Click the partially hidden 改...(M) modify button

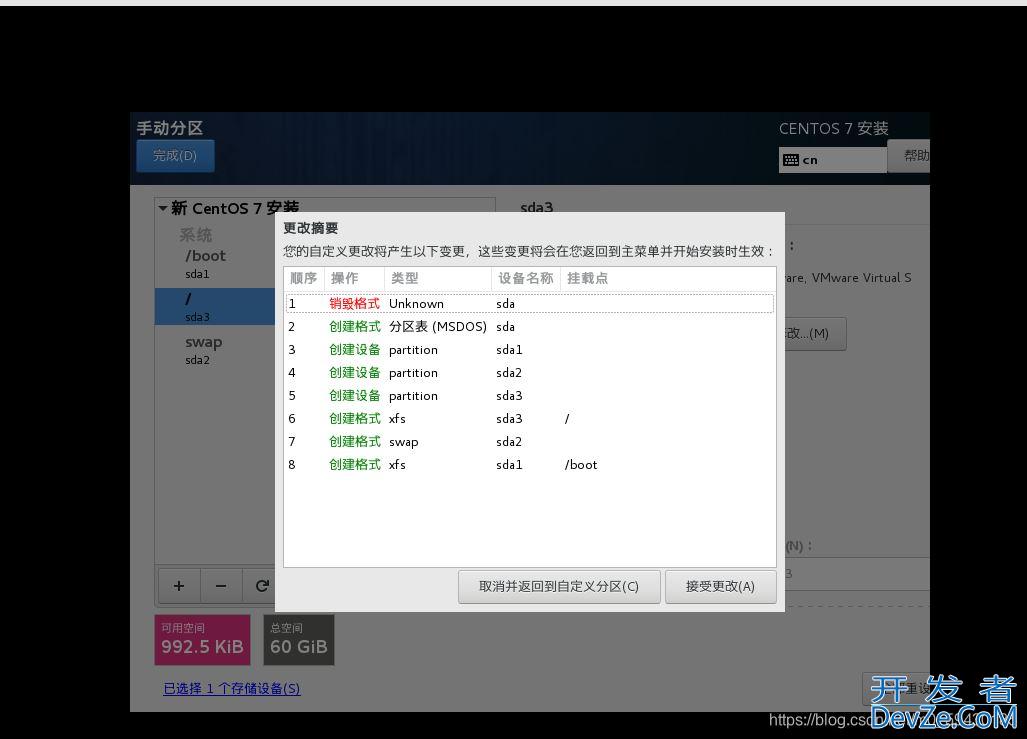815,334
